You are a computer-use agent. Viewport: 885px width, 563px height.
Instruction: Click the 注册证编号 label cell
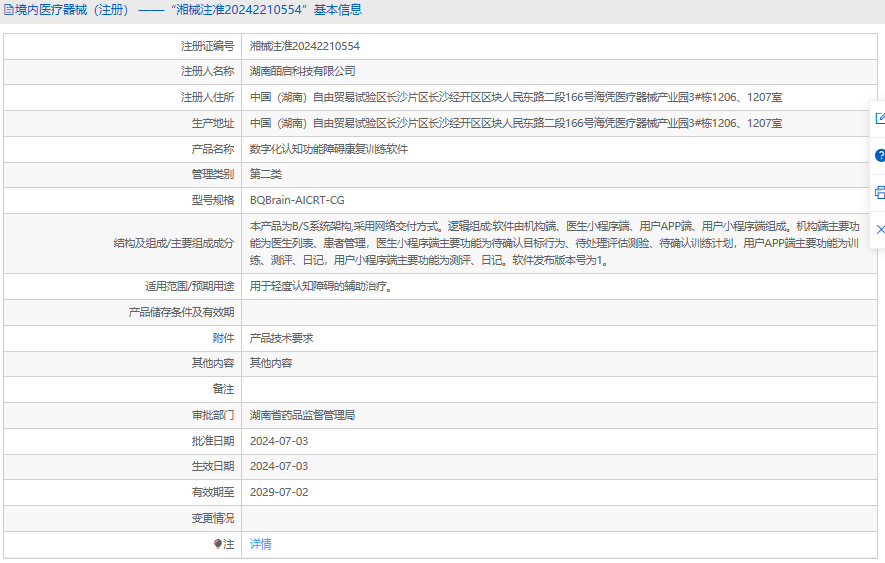point(207,46)
